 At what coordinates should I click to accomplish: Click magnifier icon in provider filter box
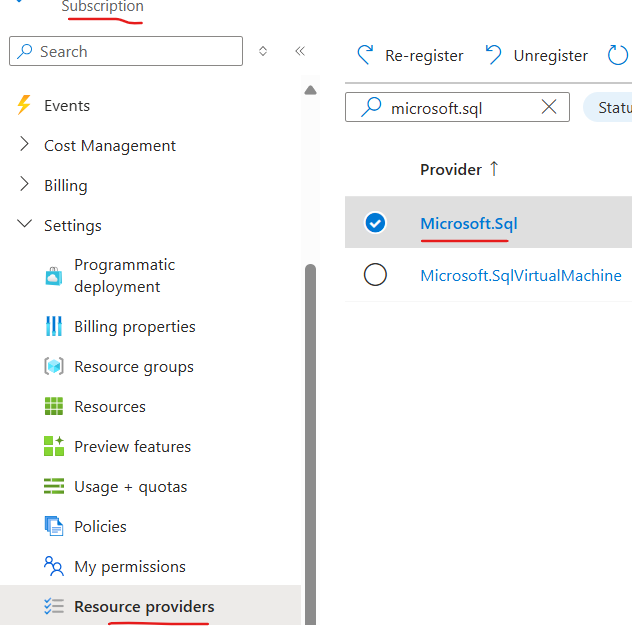click(x=371, y=107)
